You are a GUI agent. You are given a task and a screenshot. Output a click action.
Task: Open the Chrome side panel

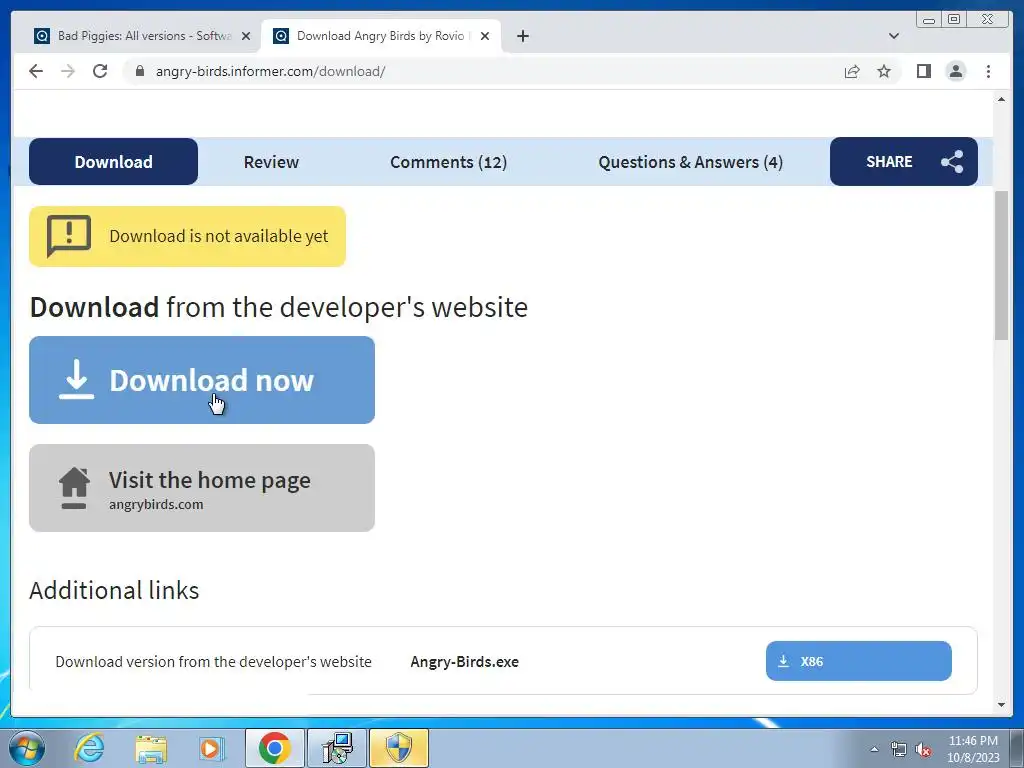[x=923, y=71]
